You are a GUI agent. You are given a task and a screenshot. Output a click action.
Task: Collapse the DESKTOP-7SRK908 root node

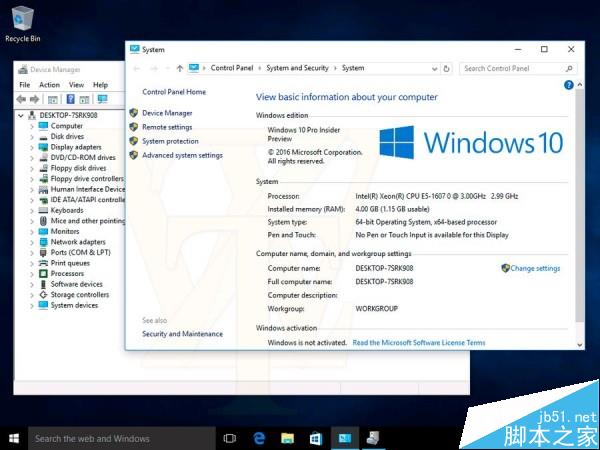[x=22, y=115]
